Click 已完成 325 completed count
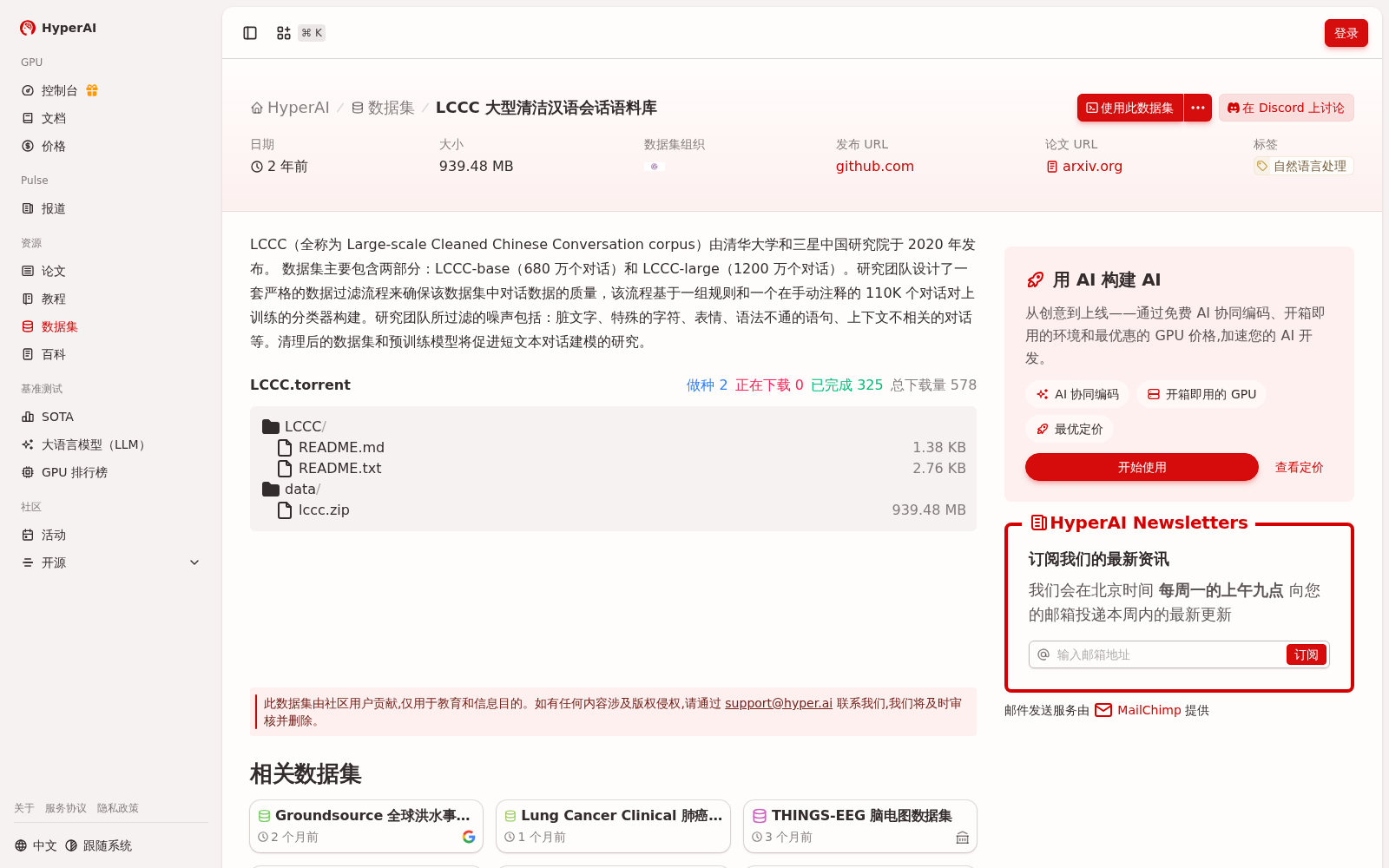The image size is (1389, 868). coord(846,385)
